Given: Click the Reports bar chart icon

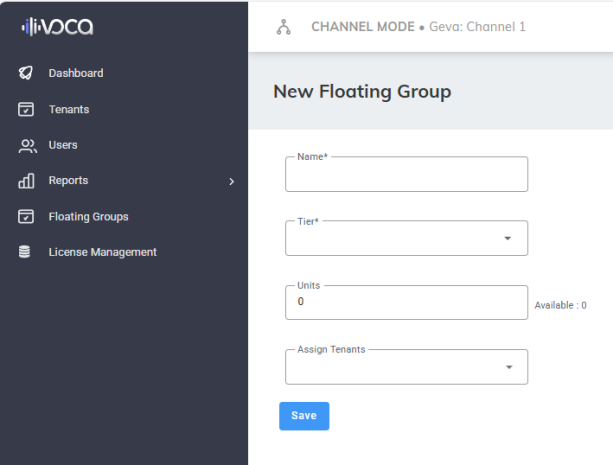Looking at the screenshot, I should pyautogui.click(x=27, y=181).
